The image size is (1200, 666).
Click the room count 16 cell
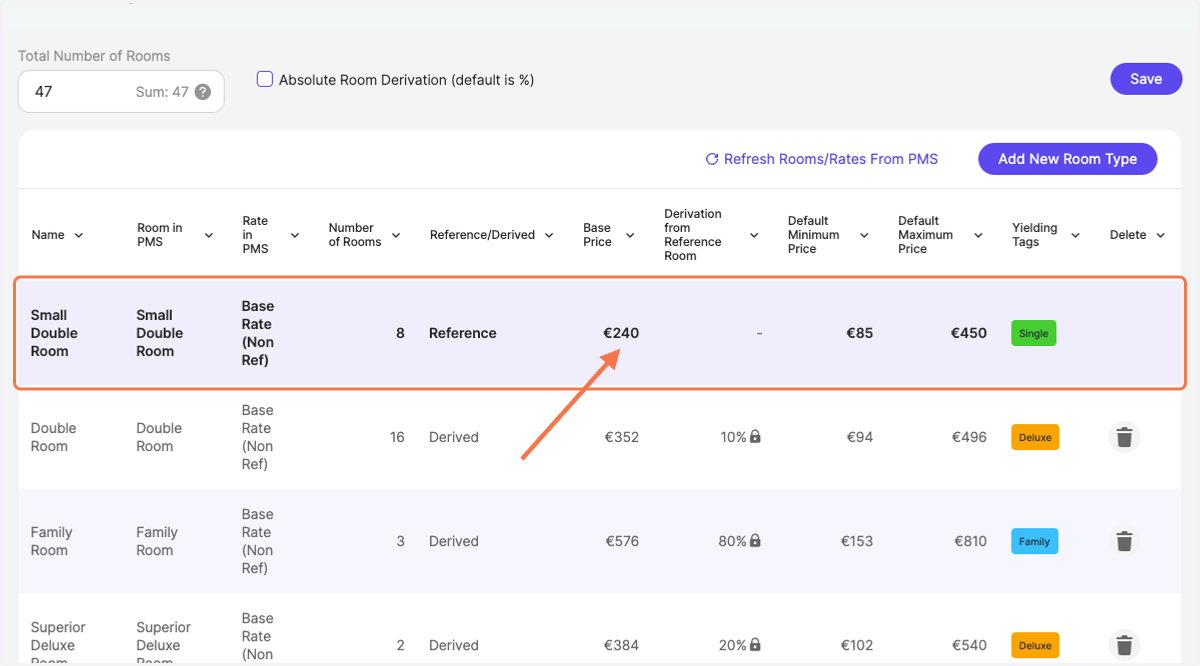397,437
